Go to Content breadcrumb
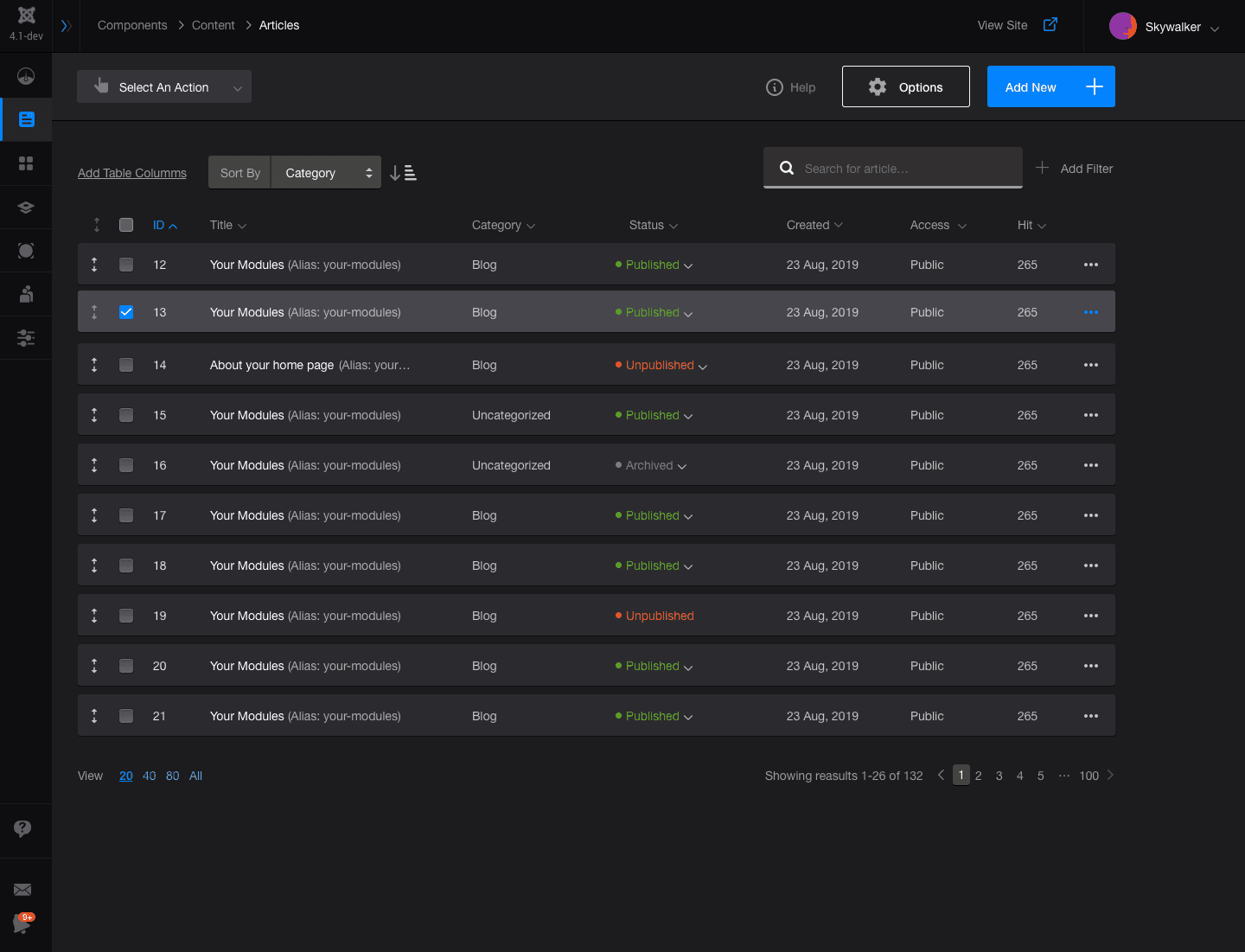Screen dimensions: 1245x952 pos(214,25)
